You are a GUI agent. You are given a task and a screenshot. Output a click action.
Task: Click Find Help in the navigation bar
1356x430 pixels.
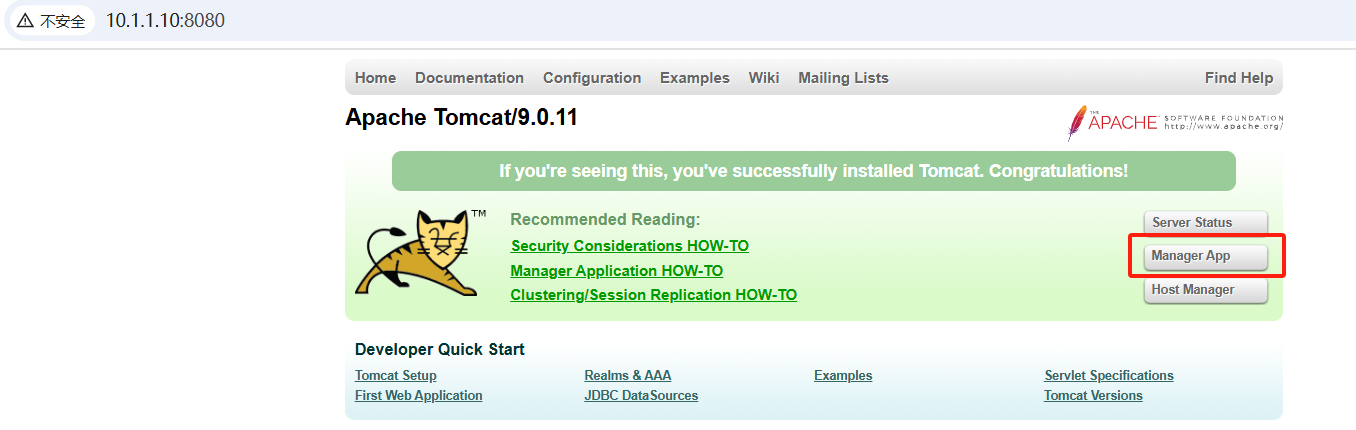(1239, 78)
